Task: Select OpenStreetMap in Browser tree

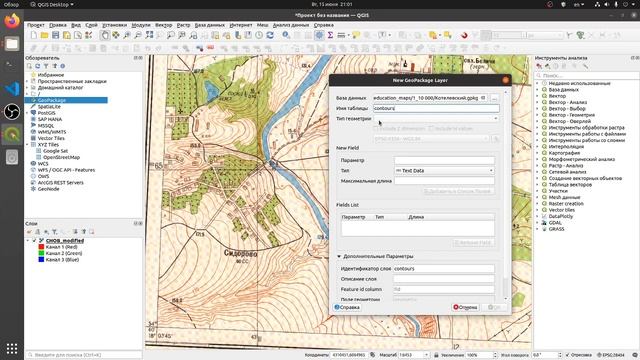Action: 61,157
